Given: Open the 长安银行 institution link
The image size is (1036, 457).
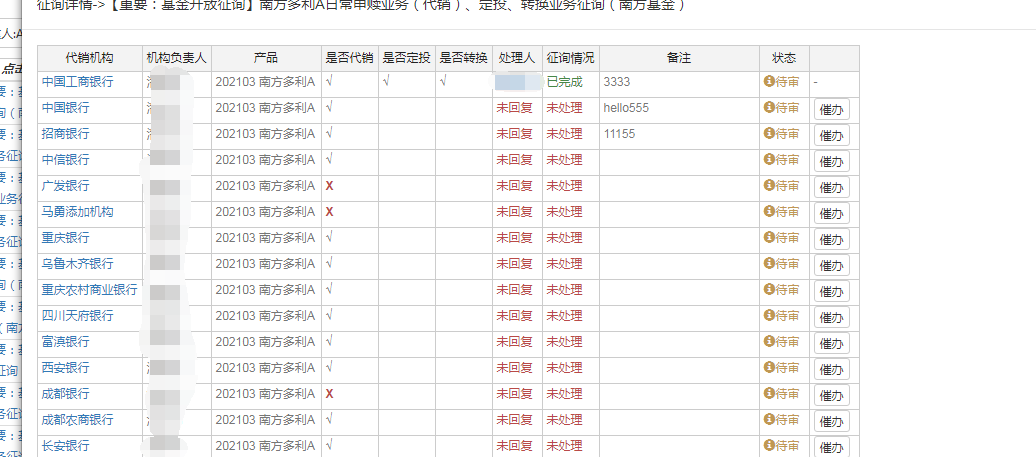Looking at the screenshot, I should pos(65,446).
